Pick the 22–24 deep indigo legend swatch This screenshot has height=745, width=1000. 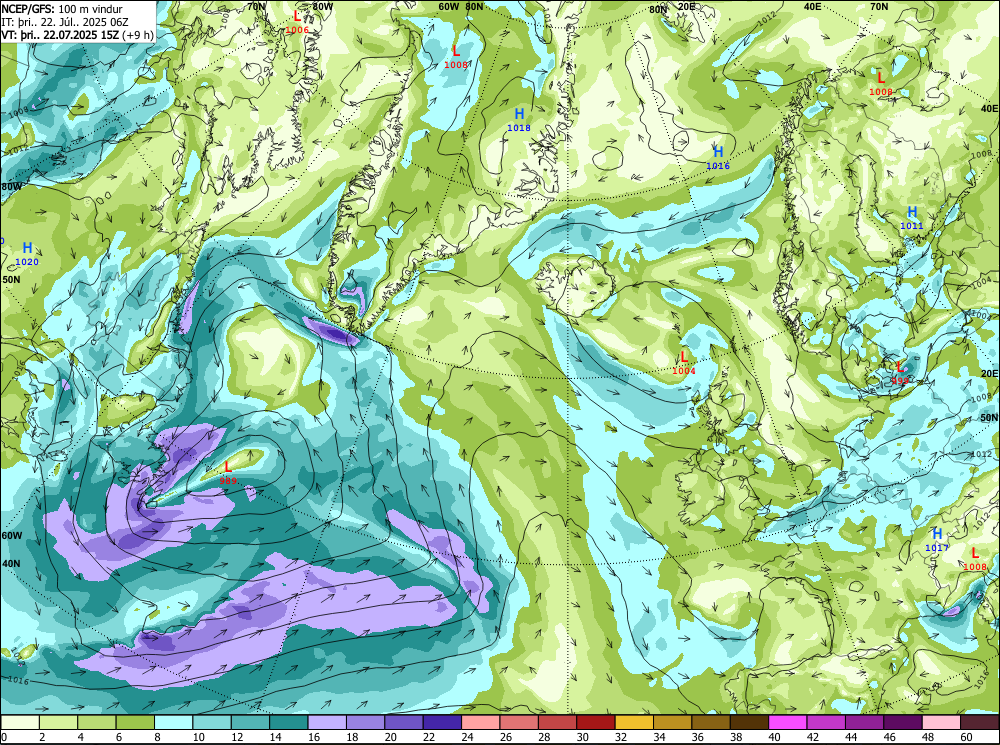click(x=442, y=722)
